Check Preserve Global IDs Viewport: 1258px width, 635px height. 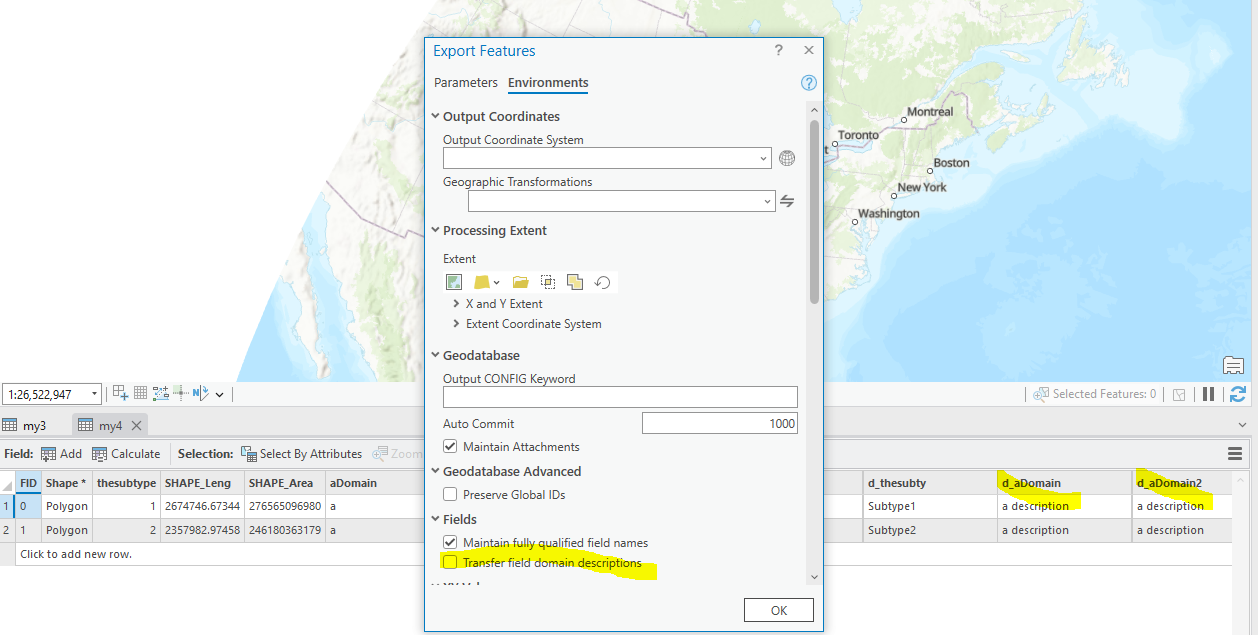coord(451,495)
